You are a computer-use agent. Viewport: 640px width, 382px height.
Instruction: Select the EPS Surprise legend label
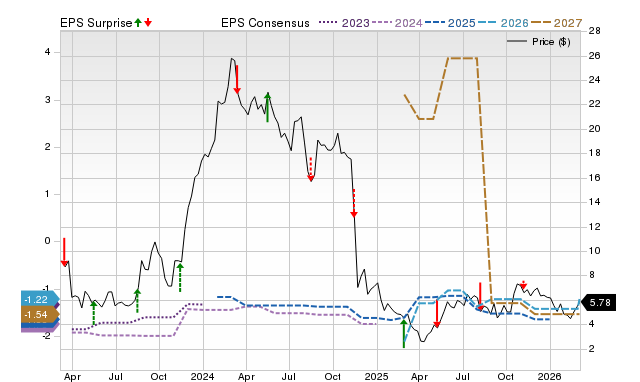point(96,23)
